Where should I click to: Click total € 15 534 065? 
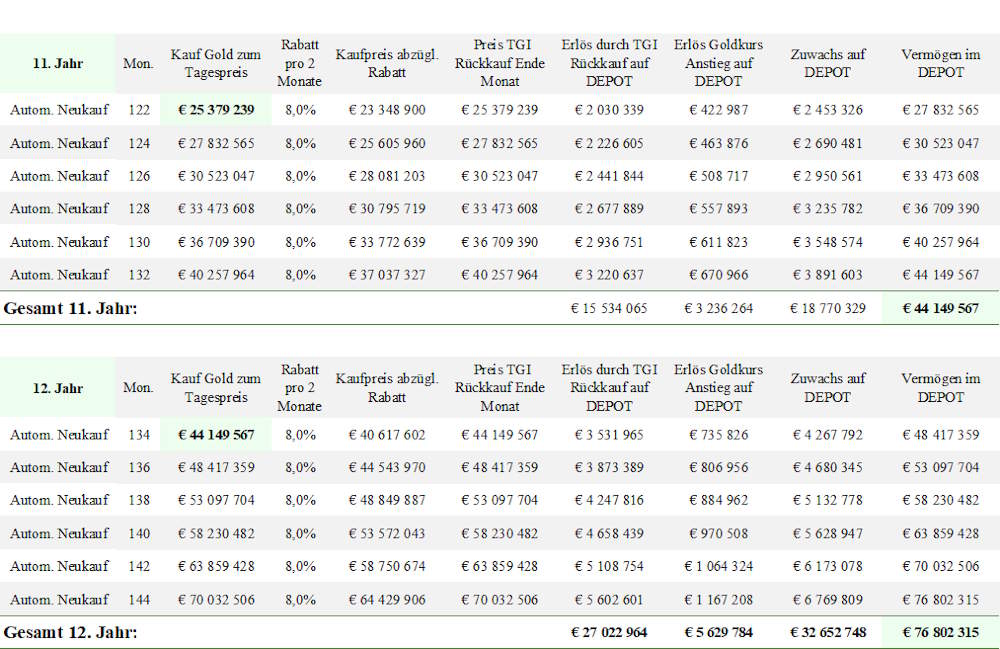pyautogui.click(x=609, y=309)
